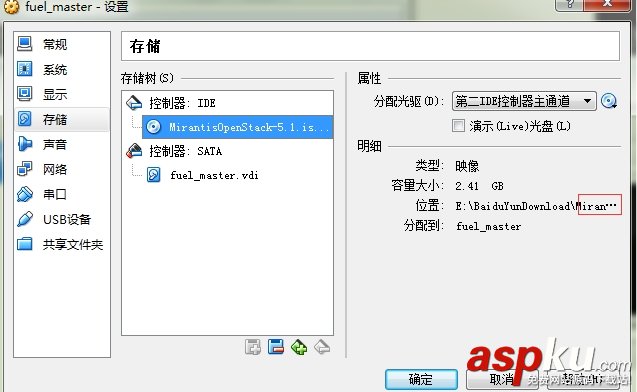Click the 显示 screen icon in sidebar
The image size is (637, 392).
coord(24,94)
